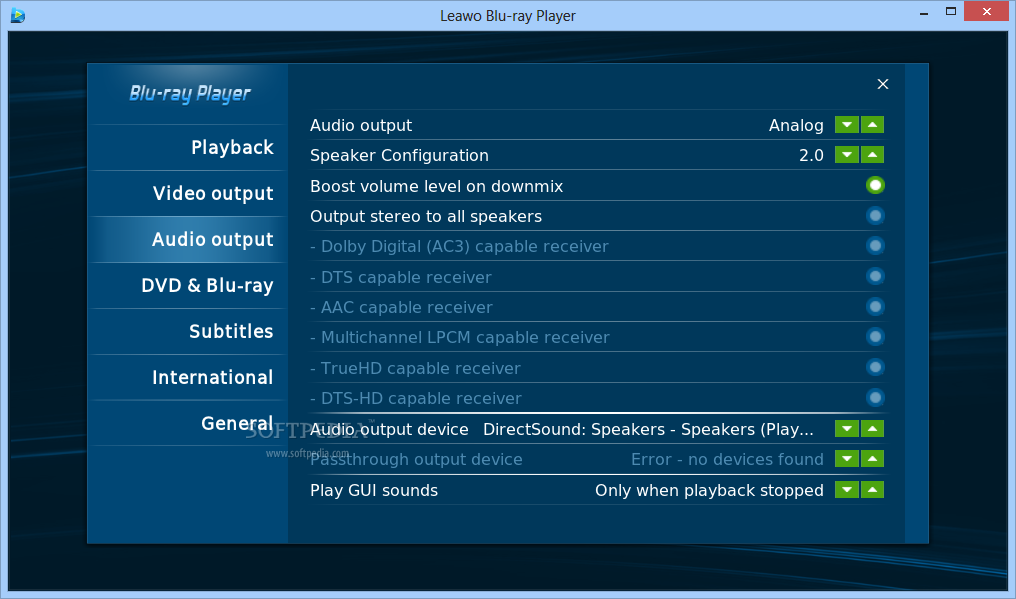
Task: Click the 2.0 speaker configuration value
Action: click(811, 156)
